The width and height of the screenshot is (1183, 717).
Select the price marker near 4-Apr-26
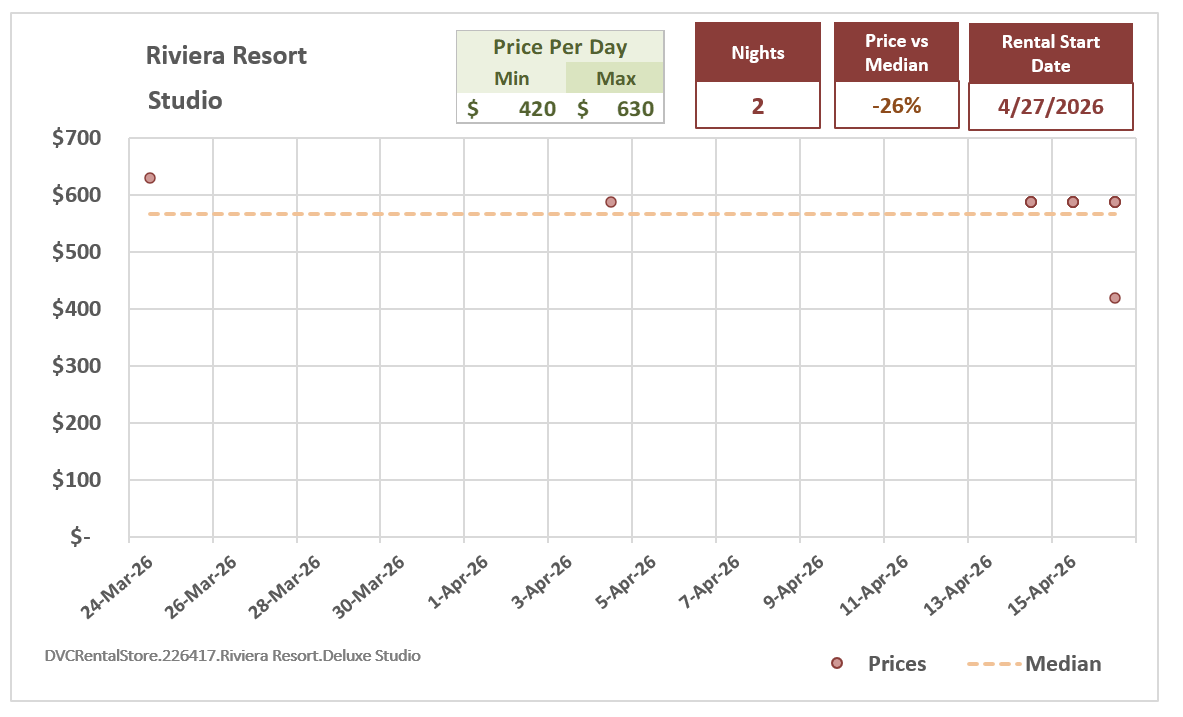[611, 202]
